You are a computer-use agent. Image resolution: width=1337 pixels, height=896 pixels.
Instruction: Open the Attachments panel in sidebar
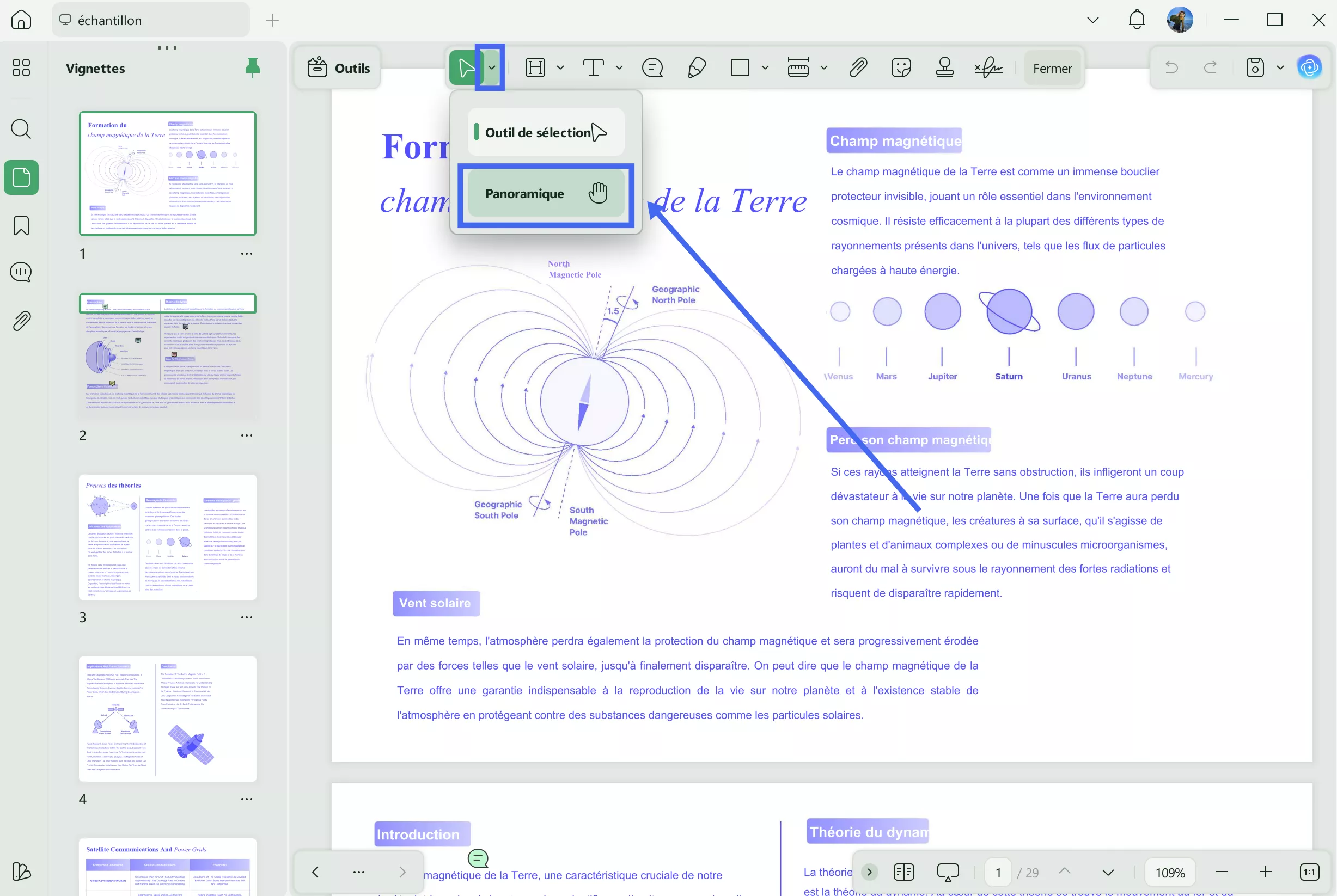point(21,321)
